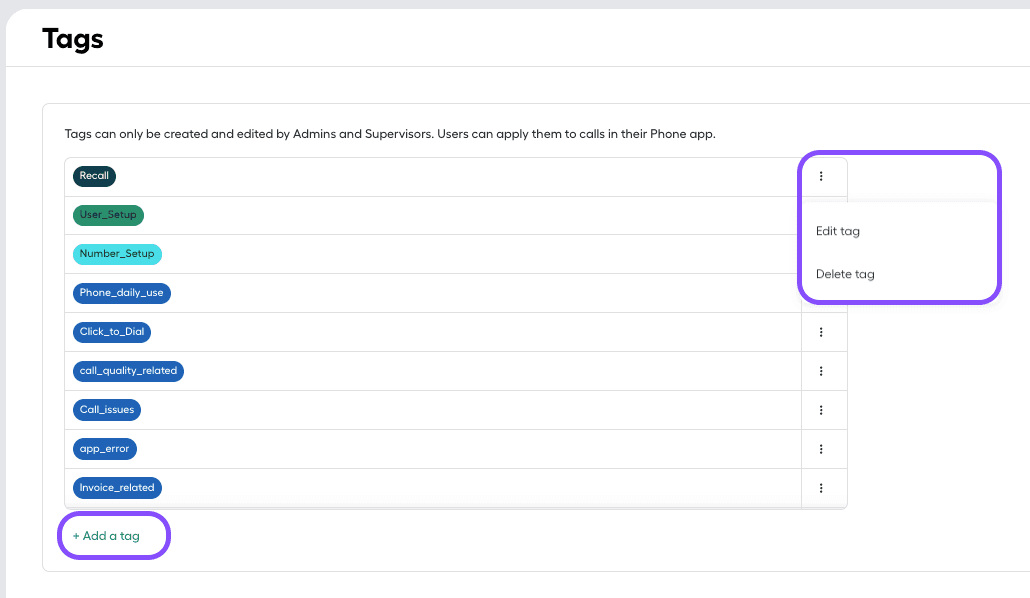Choose Edit tag from the open menu
This screenshot has width=1030, height=598.
(x=837, y=231)
